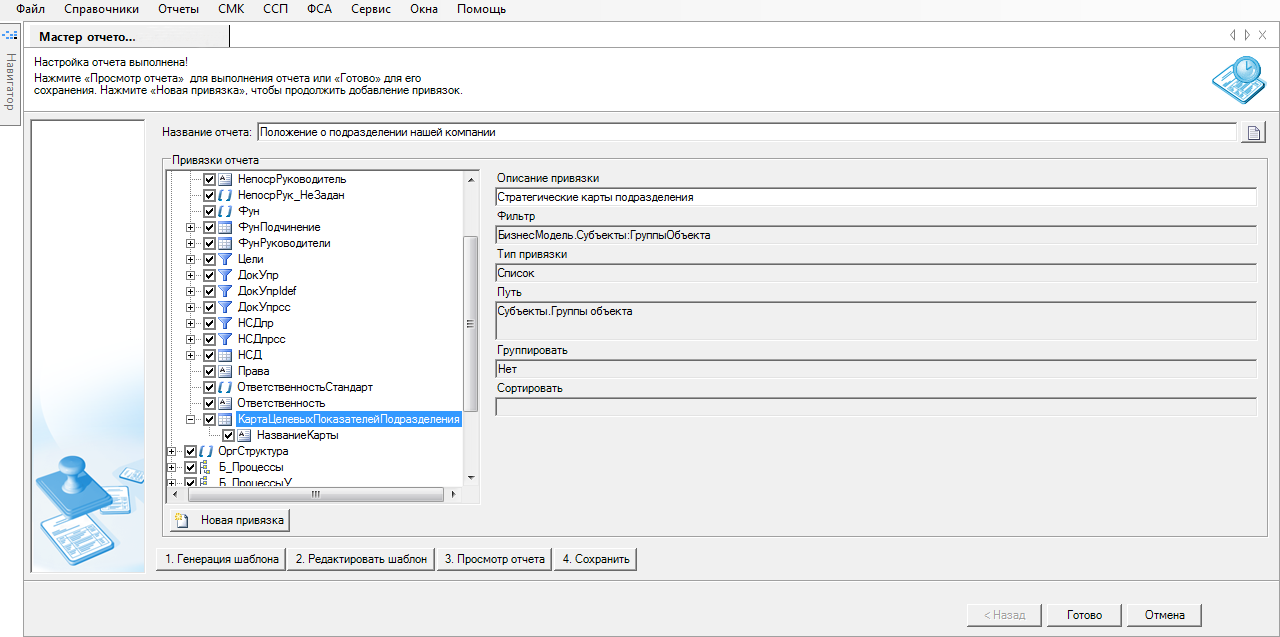Click the table icon next to НСД
The height and width of the screenshot is (637, 1280).
[225, 355]
